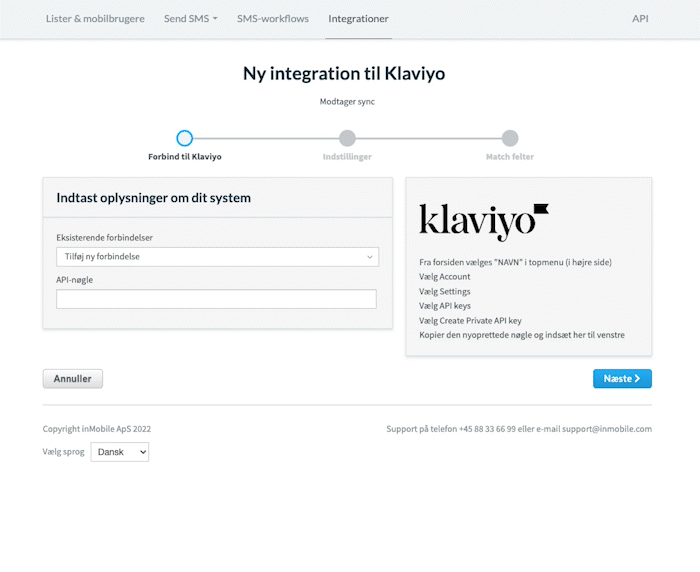This screenshot has height=572, width=700.
Task: Click the 'Fra forsiden vælges NAVN' instruction text
Action: pos(515,263)
